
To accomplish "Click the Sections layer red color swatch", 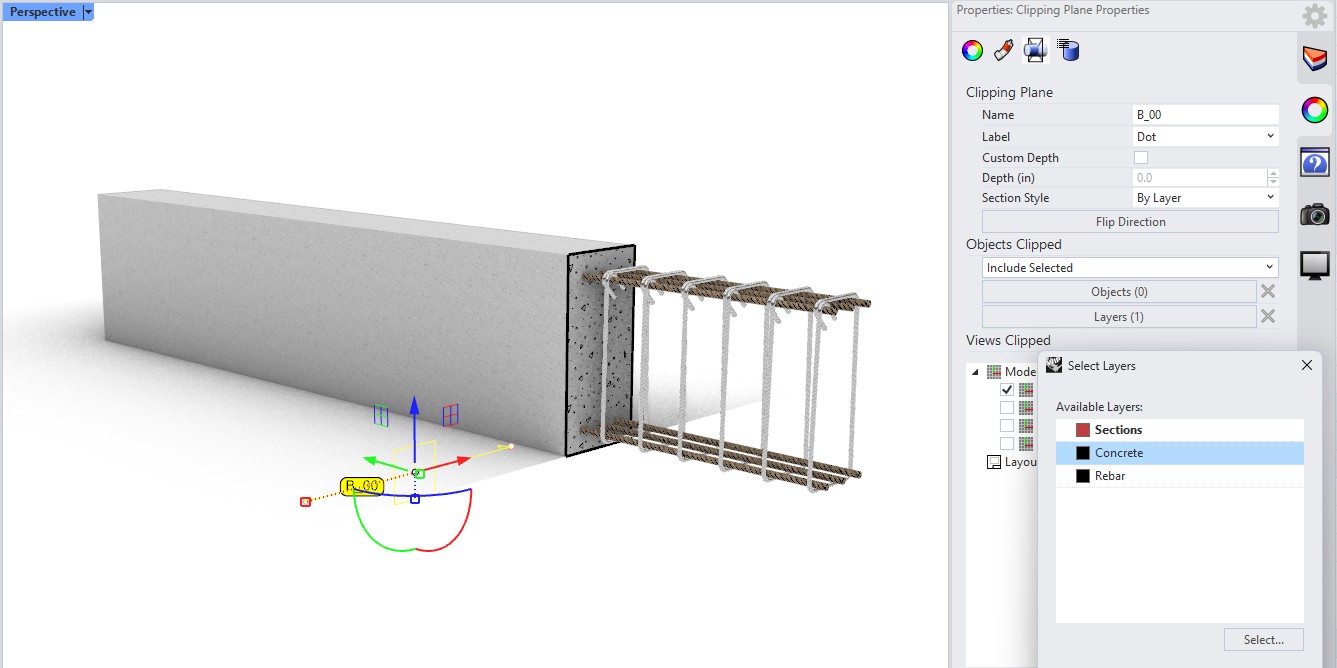I will click(x=1082, y=430).
